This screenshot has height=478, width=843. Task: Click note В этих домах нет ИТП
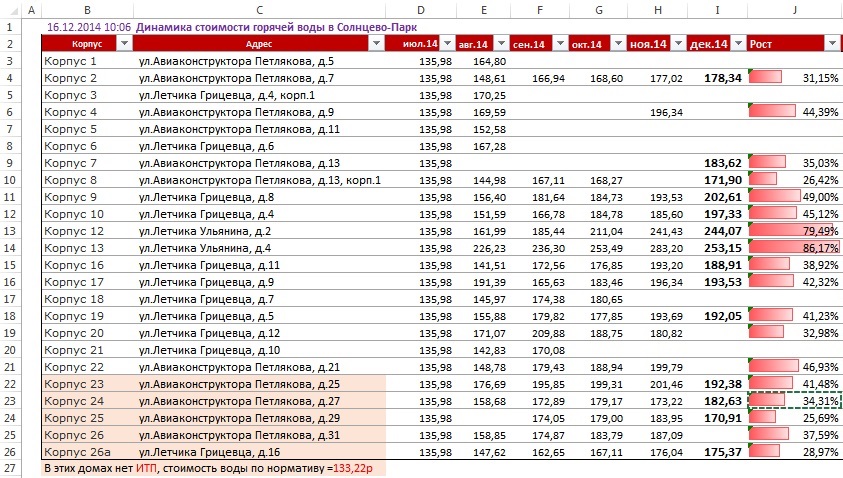click(x=100, y=468)
